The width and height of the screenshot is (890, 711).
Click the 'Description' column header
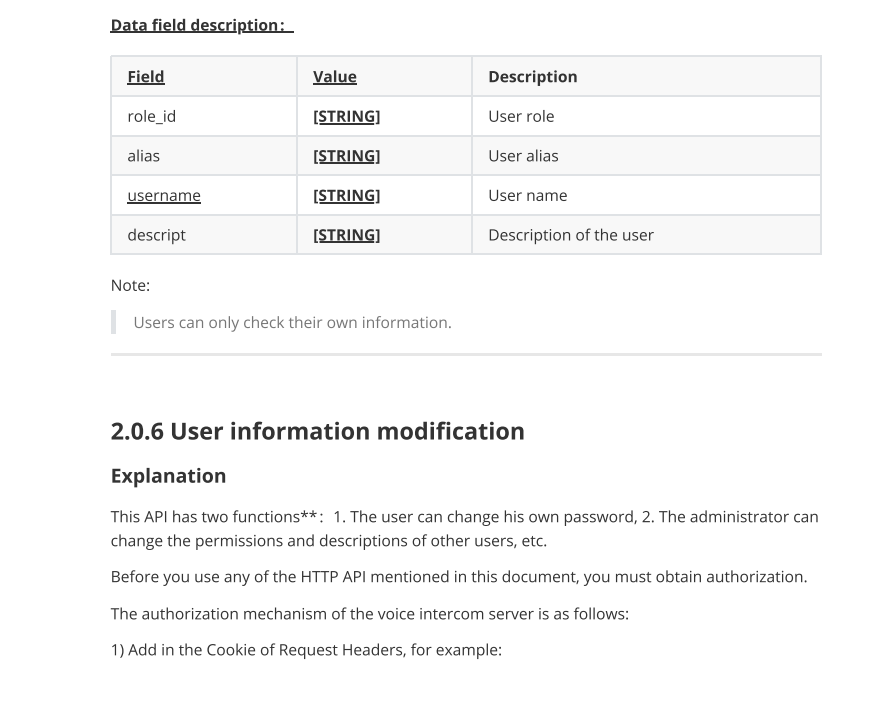pyautogui.click(x=532, y=77)
